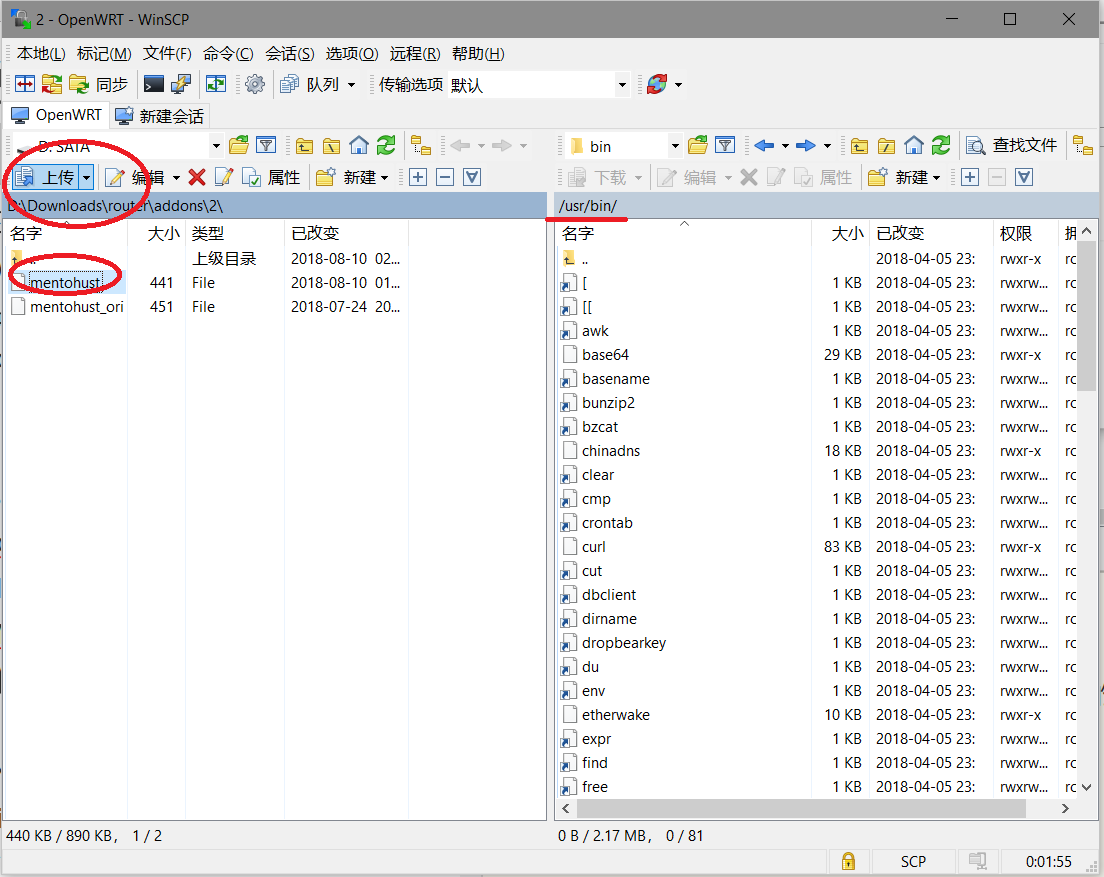The image size is (1104, 877).
Task: Click the remote panel horizontal scrollbar
Action: click(x=816, y=808)
